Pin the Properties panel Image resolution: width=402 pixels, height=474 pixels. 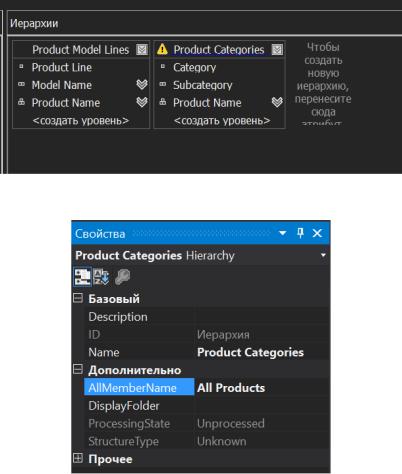300,233
